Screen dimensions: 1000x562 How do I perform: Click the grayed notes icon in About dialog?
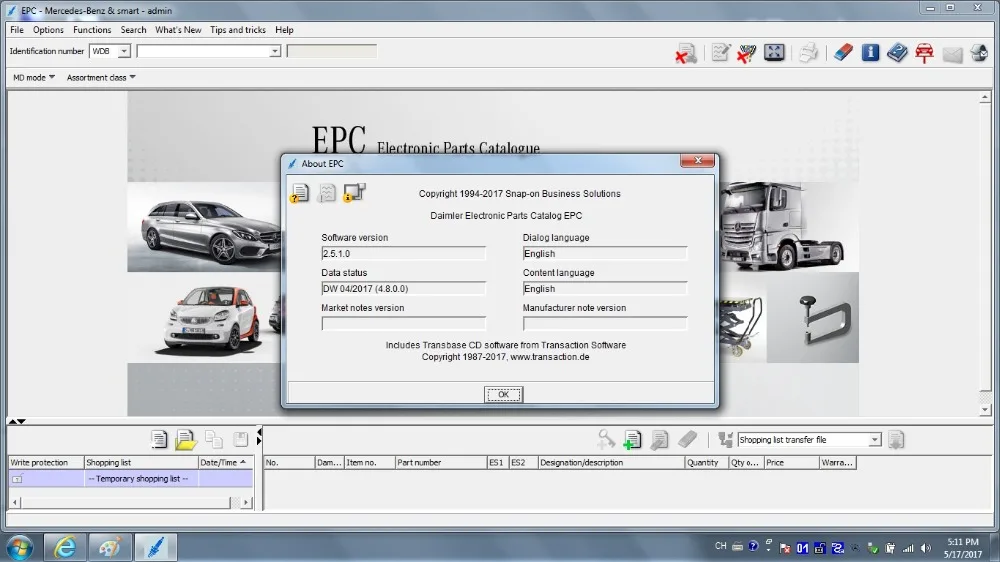[x=327, y=193]
